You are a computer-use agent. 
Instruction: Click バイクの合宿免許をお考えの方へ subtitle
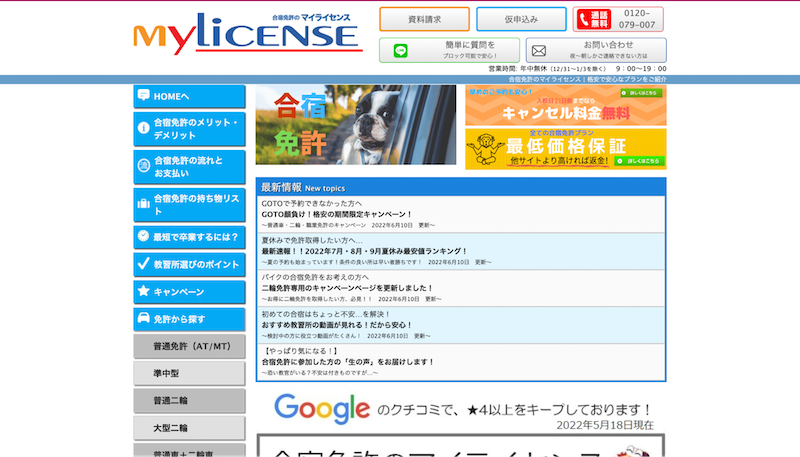coord(315,277)
